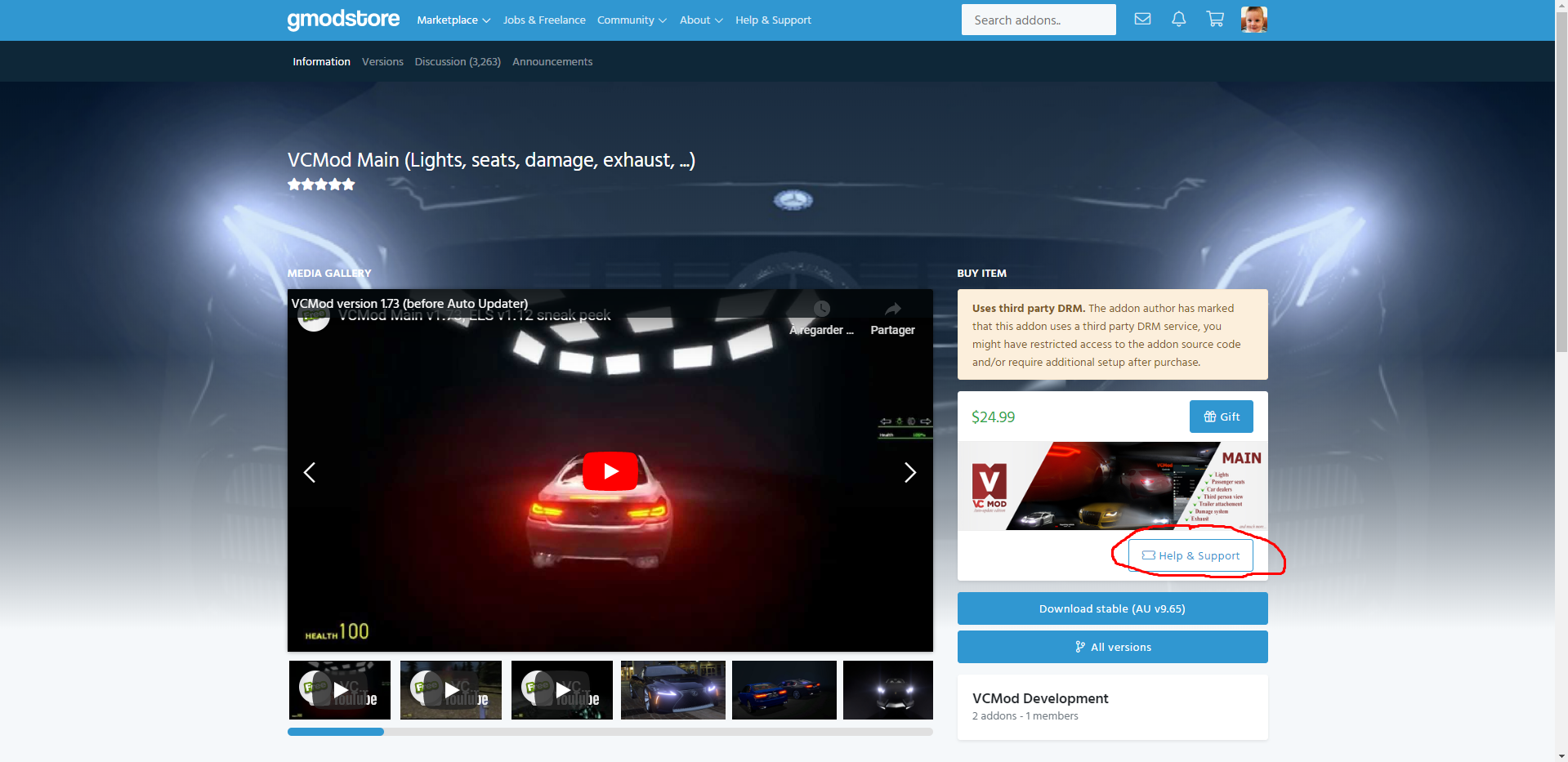Go to previous gallery item arrow
This screenshot has height=762, width=1568.
(310, 472)
